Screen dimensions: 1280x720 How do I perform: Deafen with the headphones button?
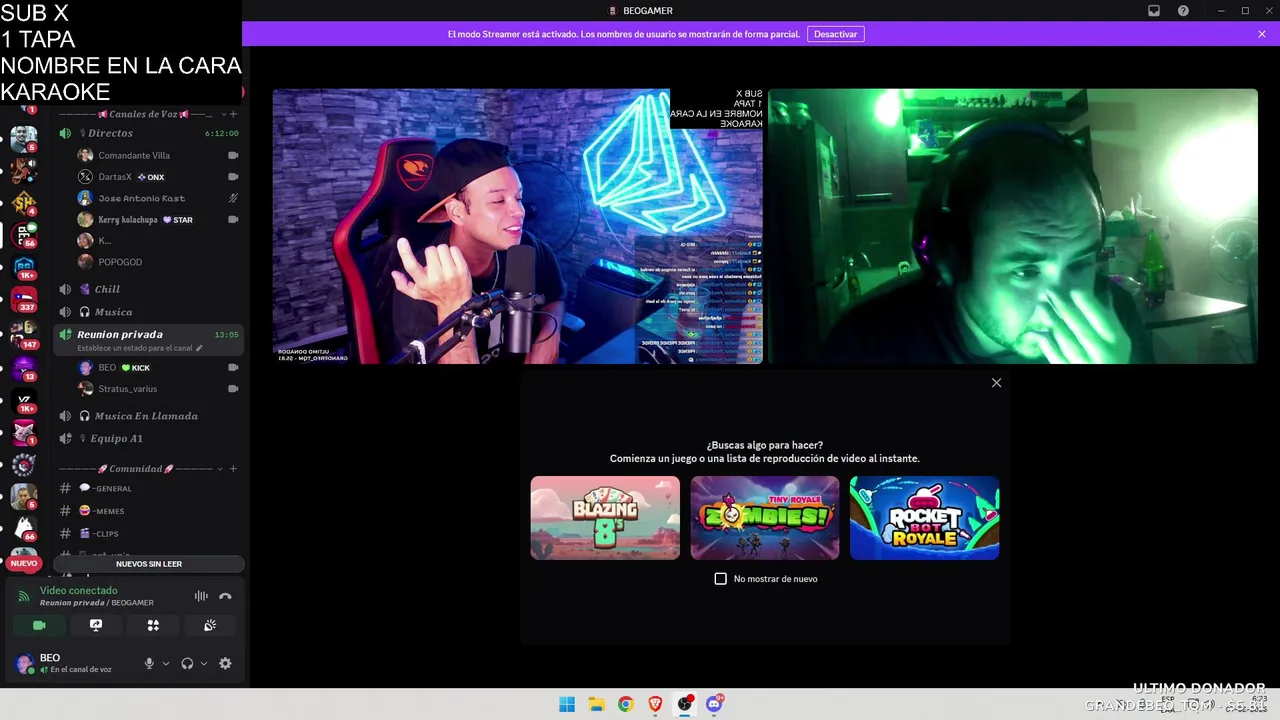click(x=187, y=663)
